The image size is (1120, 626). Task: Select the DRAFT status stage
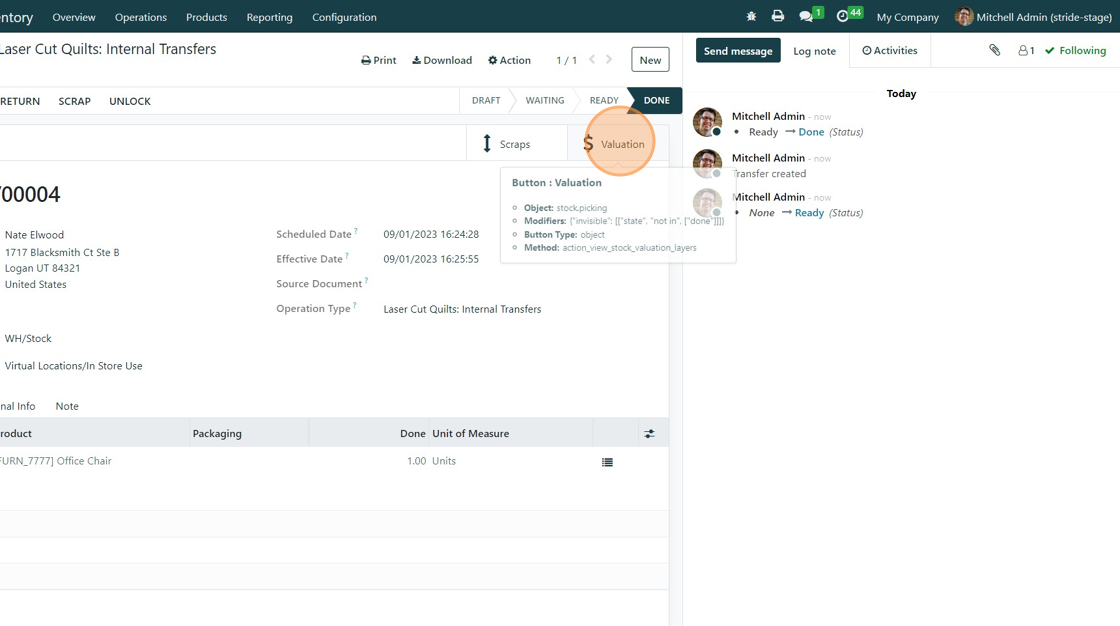[x=486, y=101]
